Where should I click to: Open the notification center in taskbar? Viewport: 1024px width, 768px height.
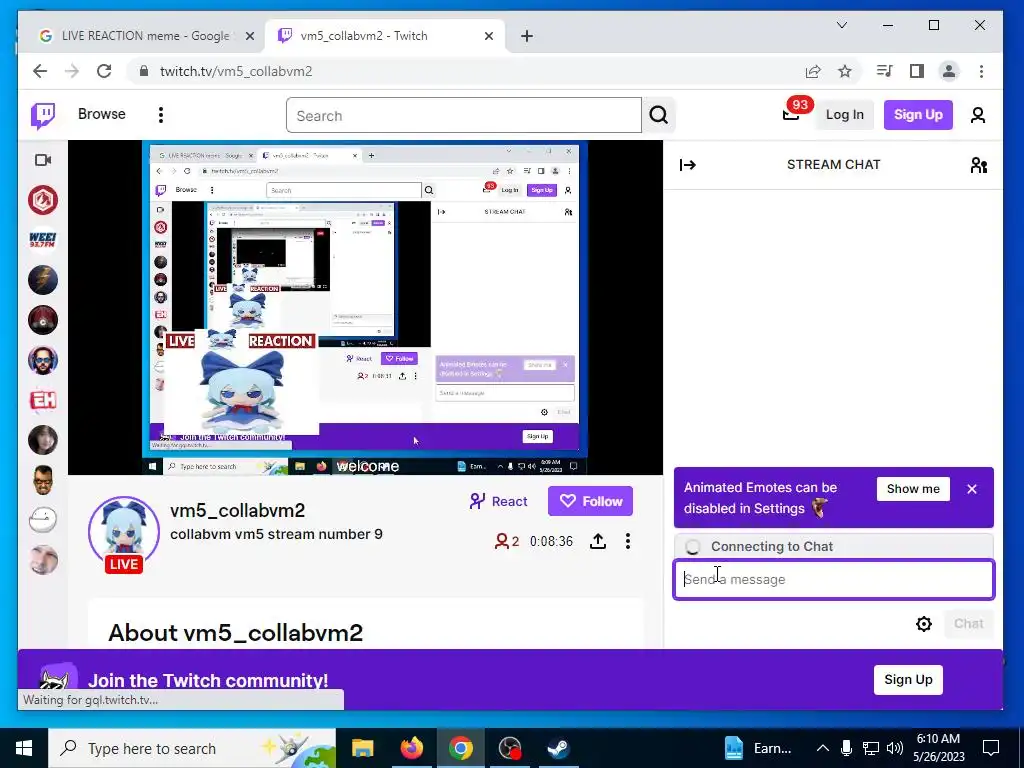991,748
